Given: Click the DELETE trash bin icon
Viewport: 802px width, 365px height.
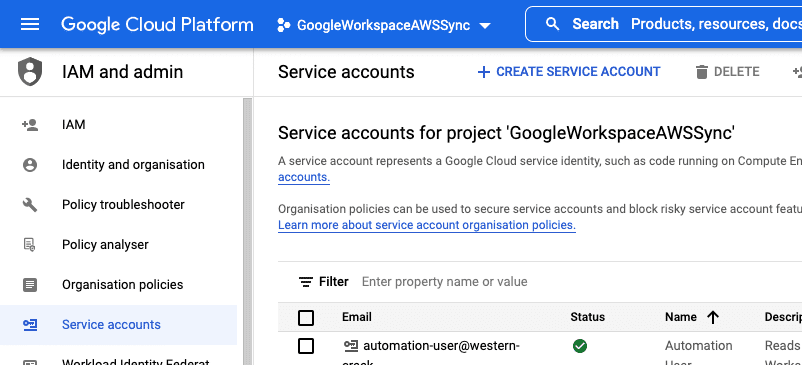Looking at the screenshot, I should [x=702, y=72].
